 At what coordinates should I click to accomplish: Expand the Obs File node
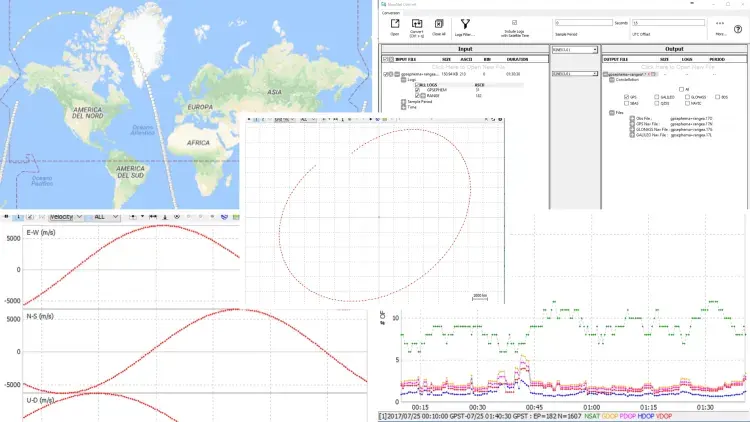(x=632, y=118)
